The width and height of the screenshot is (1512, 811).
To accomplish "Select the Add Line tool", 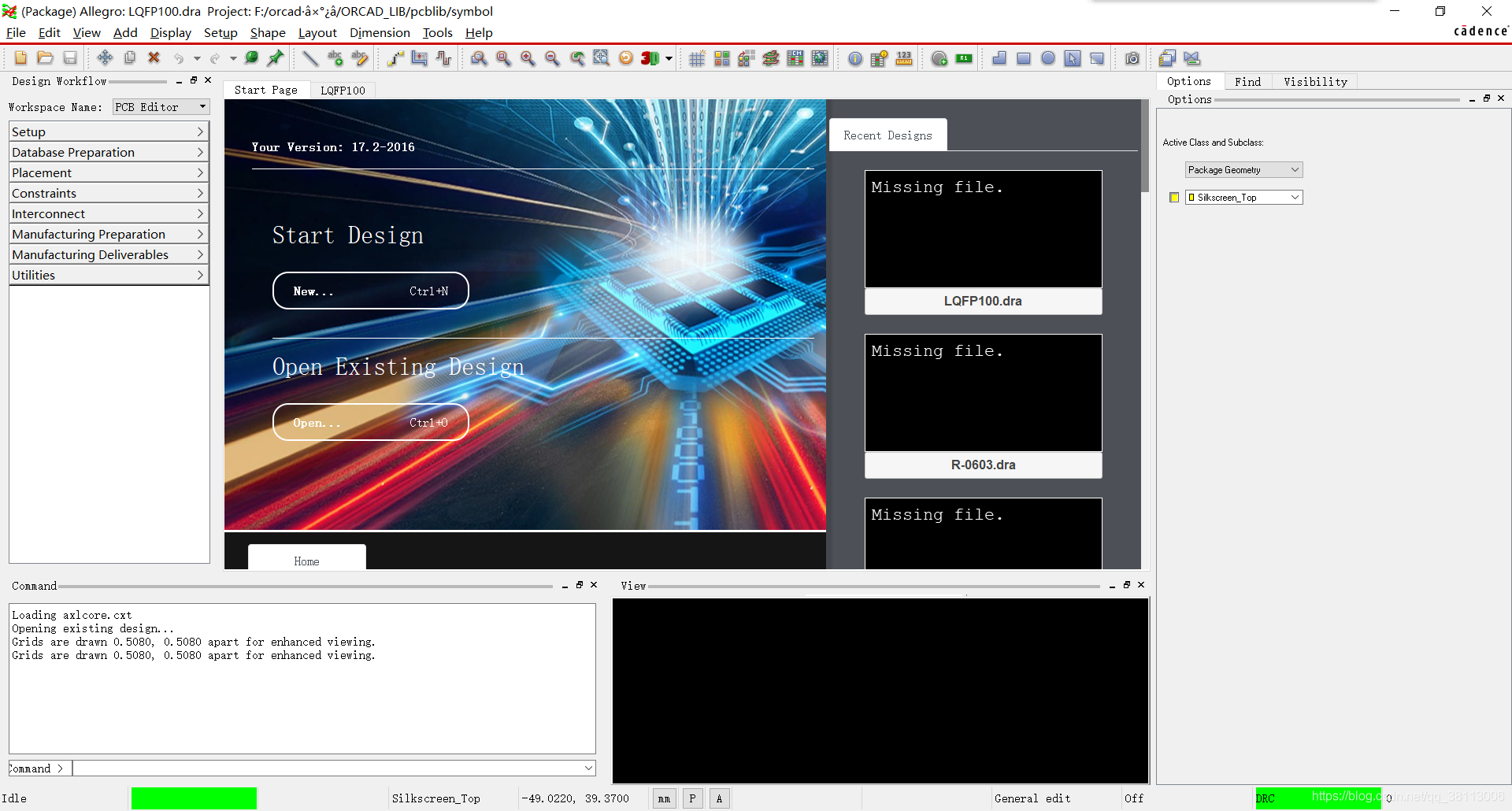I will coord(310,58).
